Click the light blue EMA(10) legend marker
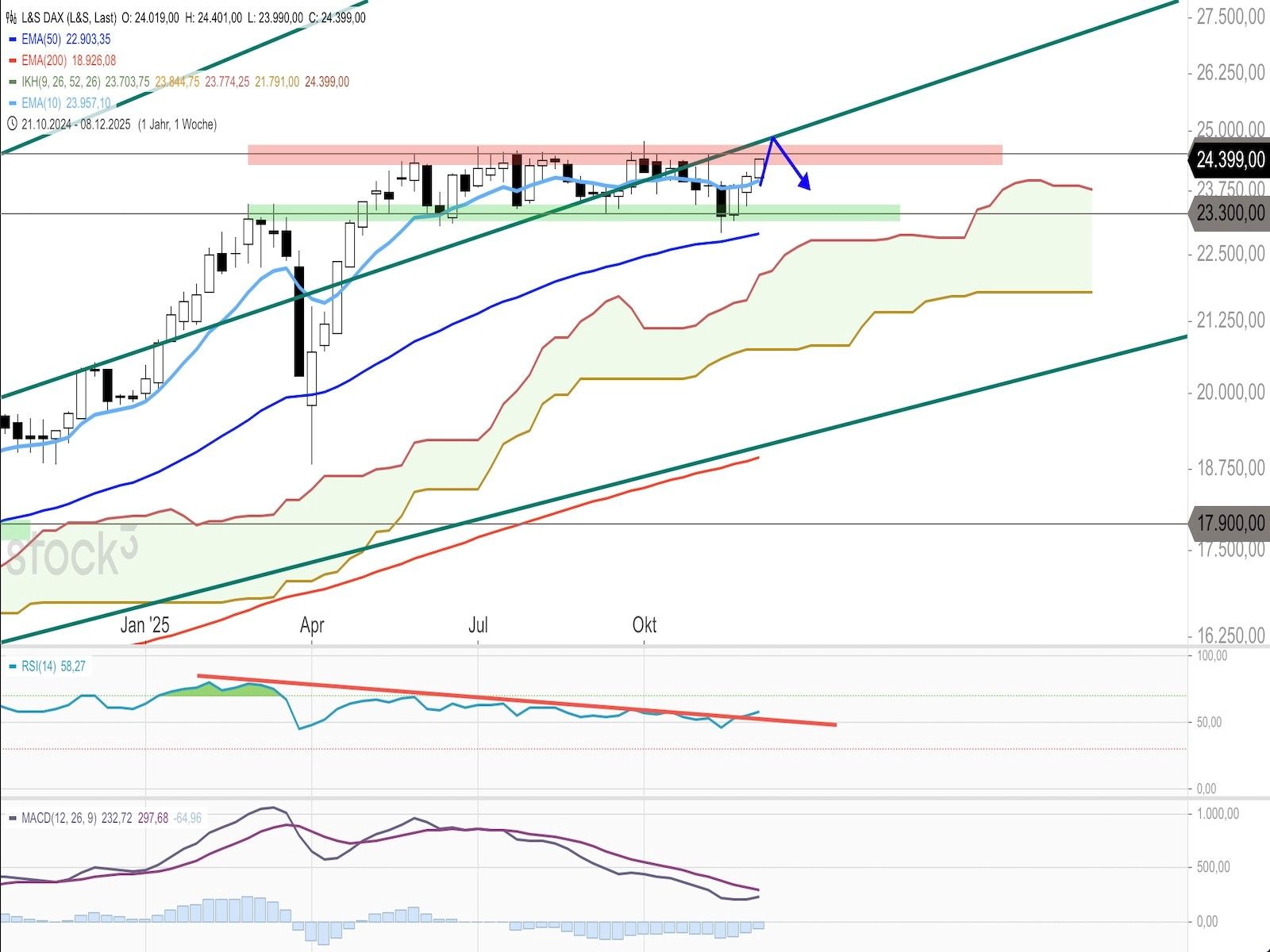The width and height of the screenshot is (1270, 952). pyautogui.click(x=12, y=103)
